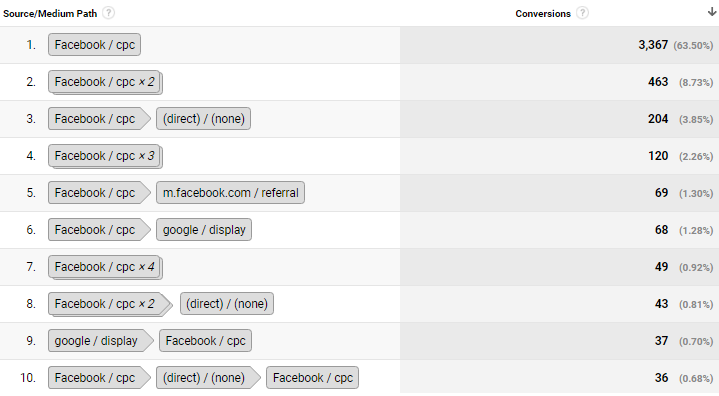Click the 3,367 conversions value
Image resolution: width=719 pixels, height=396 pixels.
click(x=653, y=45)
